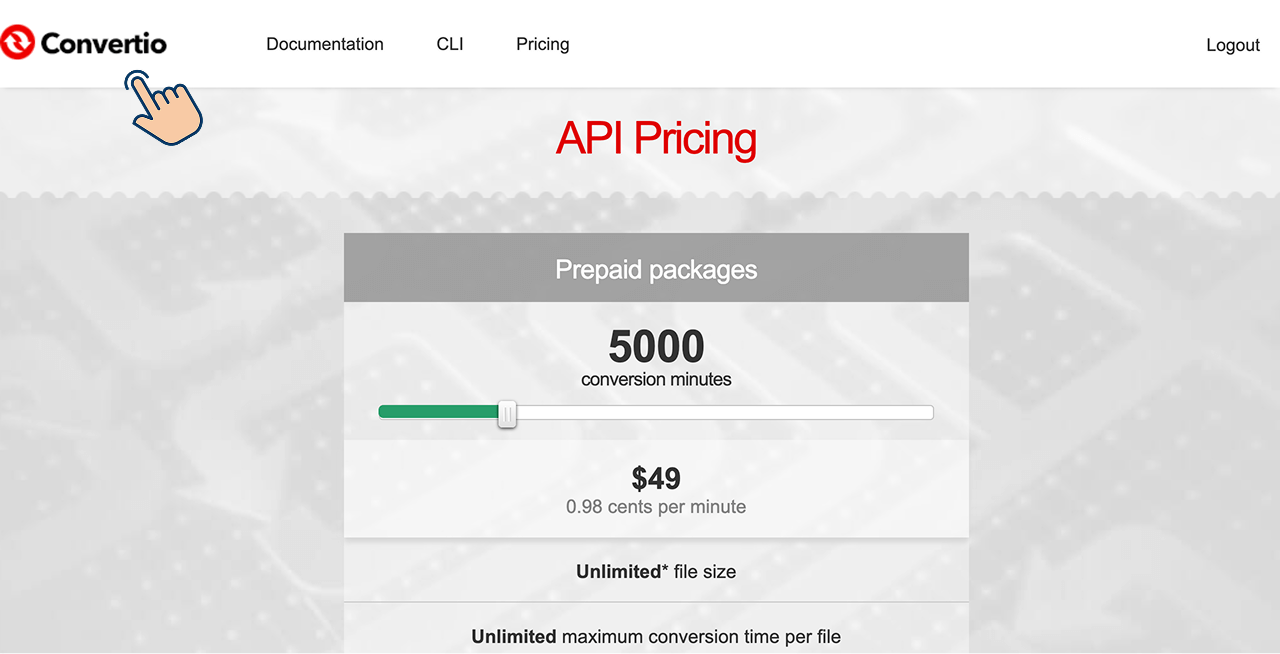Click the API Pricing page title
This screenshot has width=1280, height=654.
(656, 139)
